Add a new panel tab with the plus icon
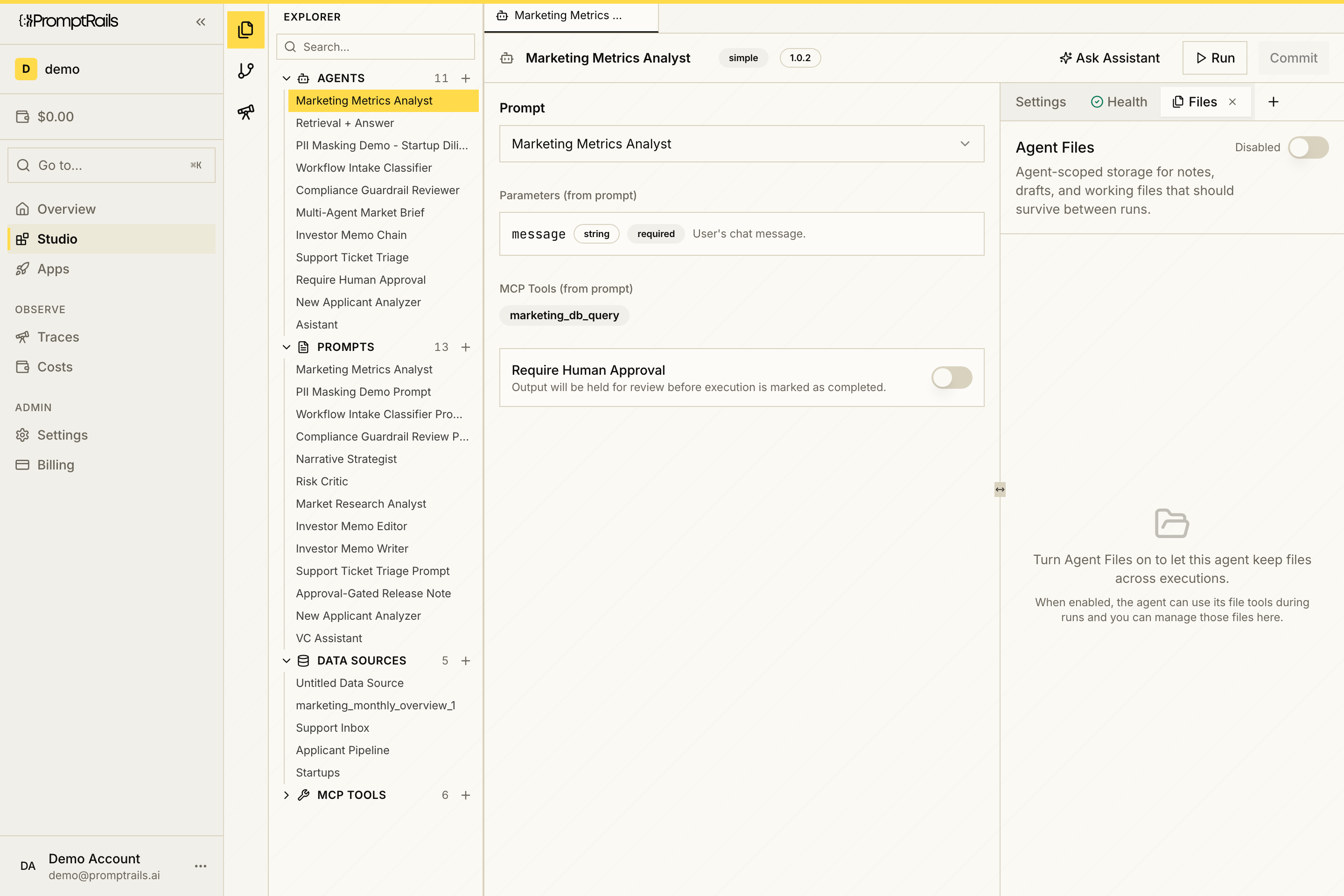Screen dimensions: 1344x896 [x=1274, y=102]
